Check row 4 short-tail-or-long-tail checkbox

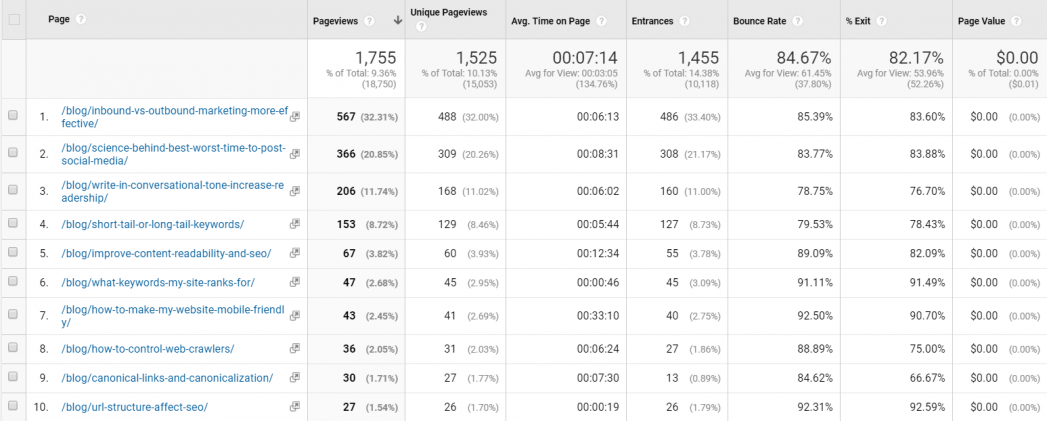point(13,224)
